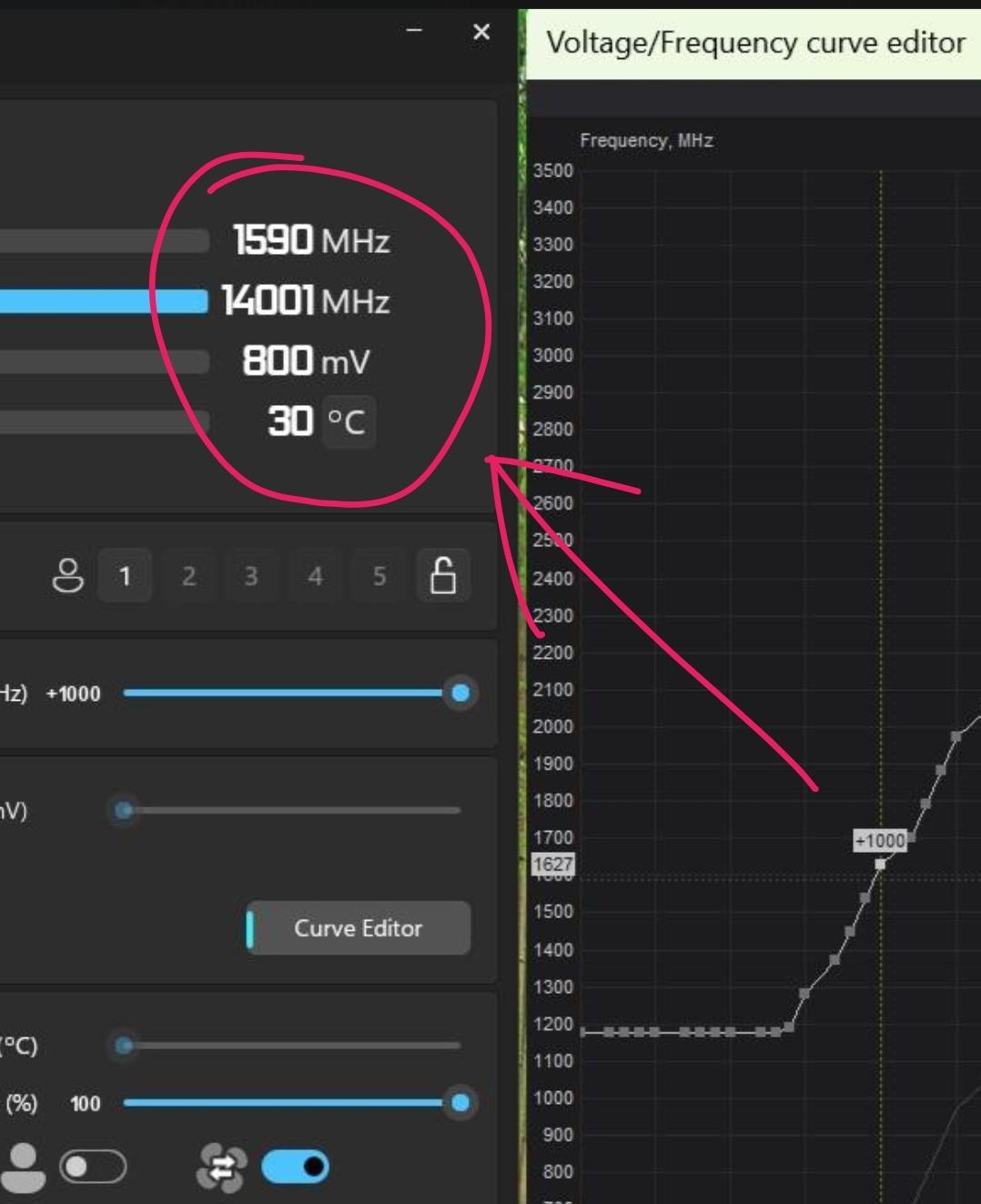The image size is (981, 1204).
Task: Select profile slot 2
Action: (188, 575)
